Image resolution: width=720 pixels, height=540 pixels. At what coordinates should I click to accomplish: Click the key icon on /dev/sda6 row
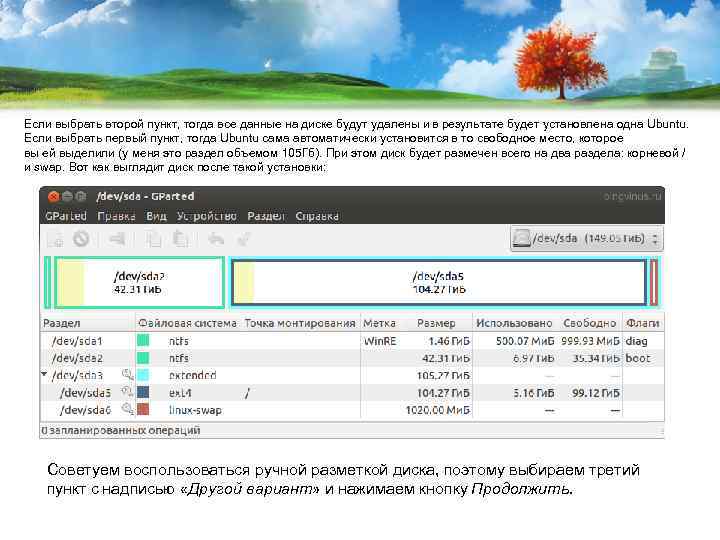[127, 409]
